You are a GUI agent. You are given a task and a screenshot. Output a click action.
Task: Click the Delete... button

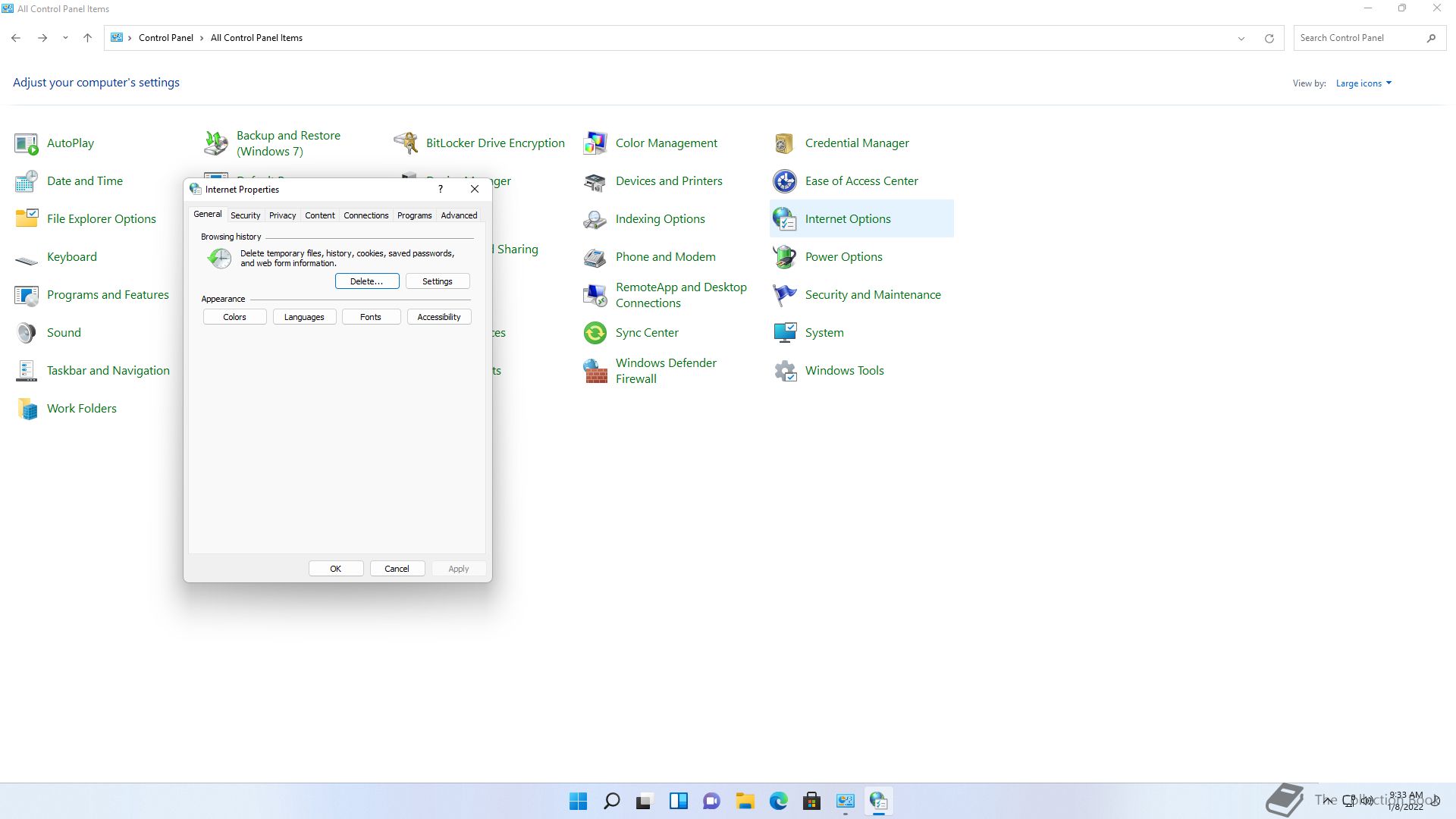[367, 281]
